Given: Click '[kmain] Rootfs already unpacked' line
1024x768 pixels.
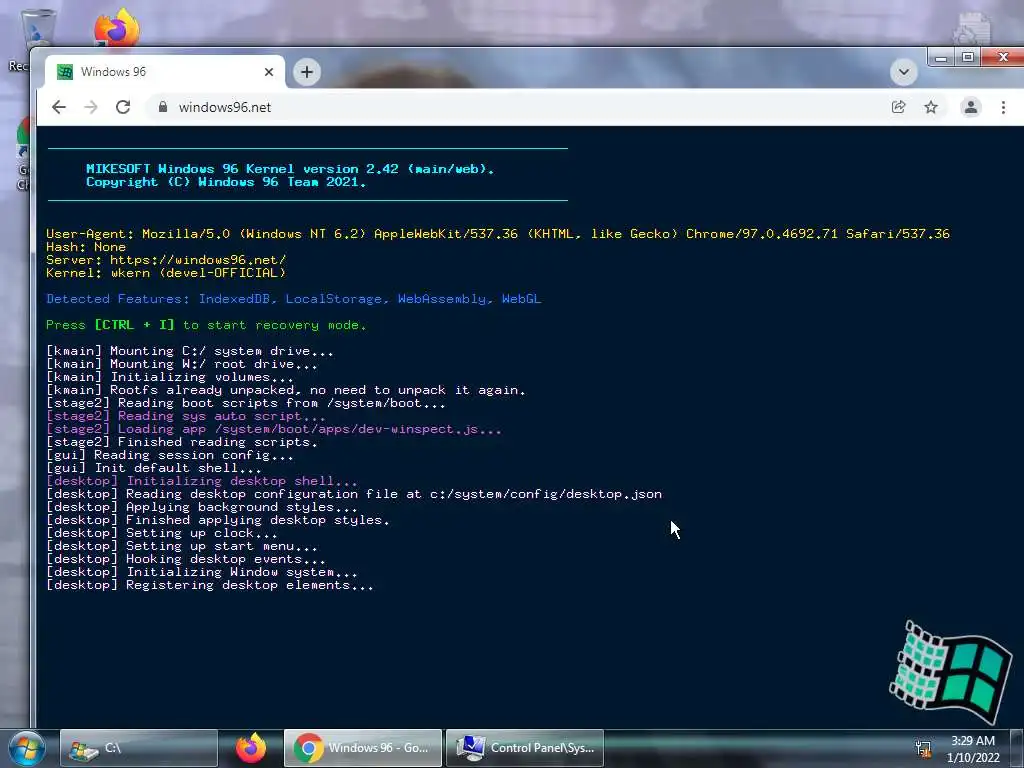Looking at the screenshot, I should pyautogui.click(x=286, y=390).
